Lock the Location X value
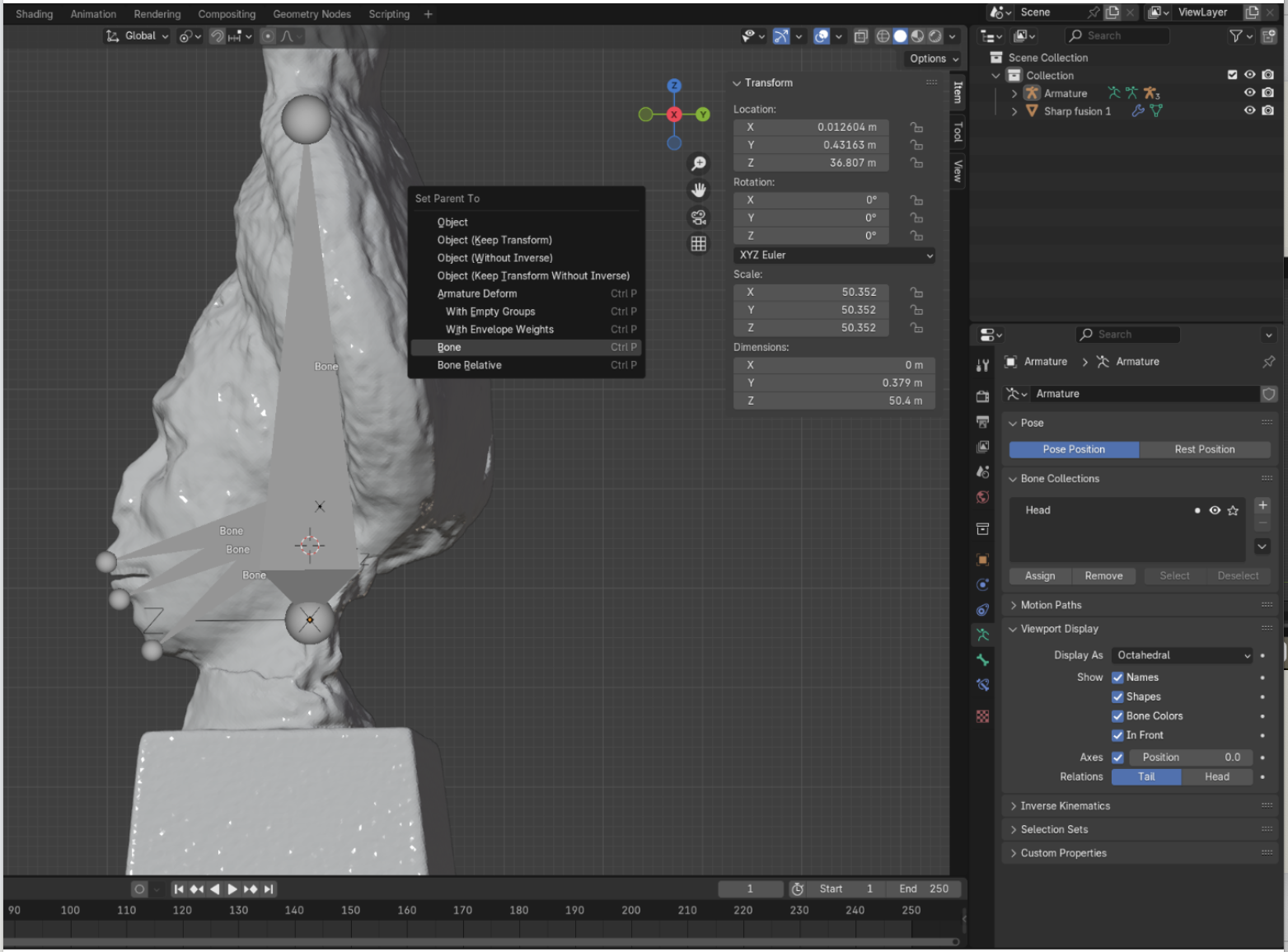Image resolution: width=1288 pixels, height=952 pixels. click(x=916, y=127)
